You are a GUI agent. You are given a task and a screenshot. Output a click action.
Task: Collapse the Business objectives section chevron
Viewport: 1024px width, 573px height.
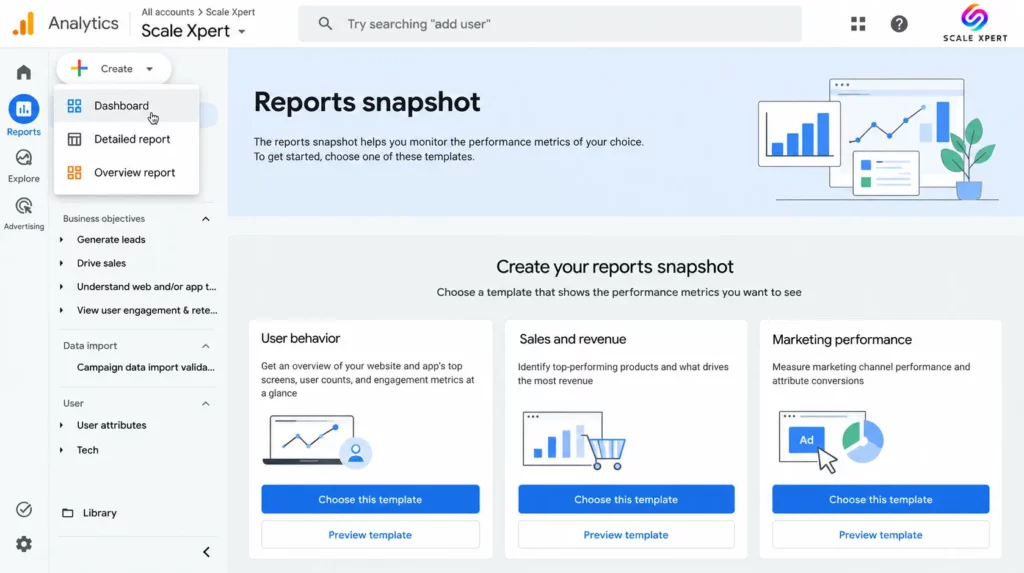coord(206,219)
